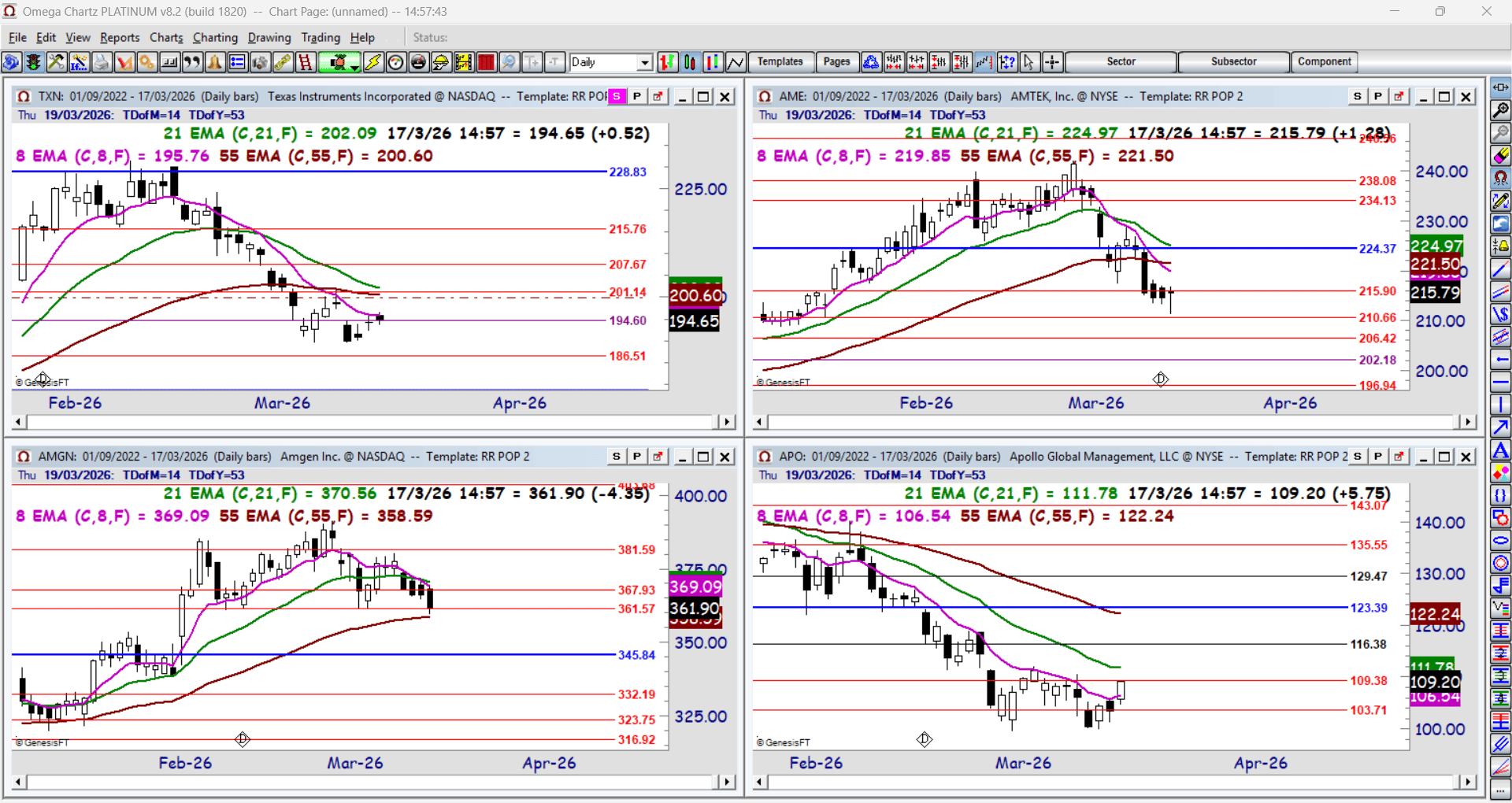Click the film strip icon

pos(464,62)
